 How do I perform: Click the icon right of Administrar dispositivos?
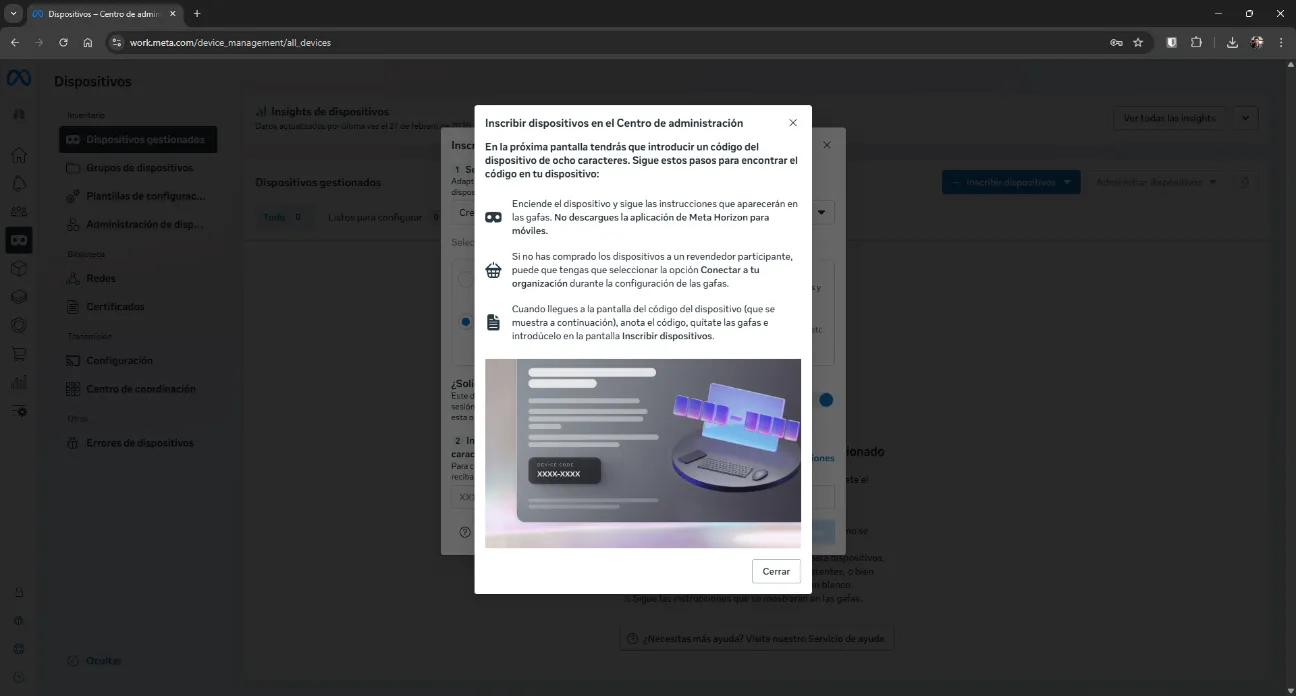pos(1245,182)
